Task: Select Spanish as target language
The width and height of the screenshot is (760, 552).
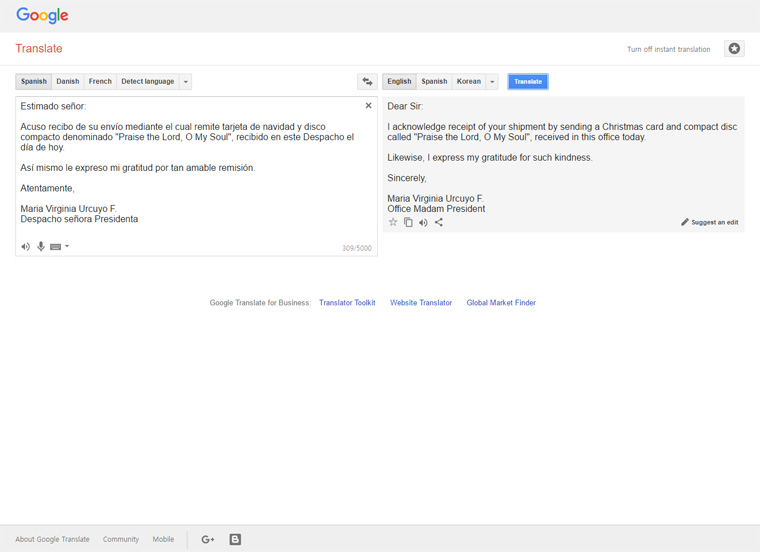Action: pos(434,81)
